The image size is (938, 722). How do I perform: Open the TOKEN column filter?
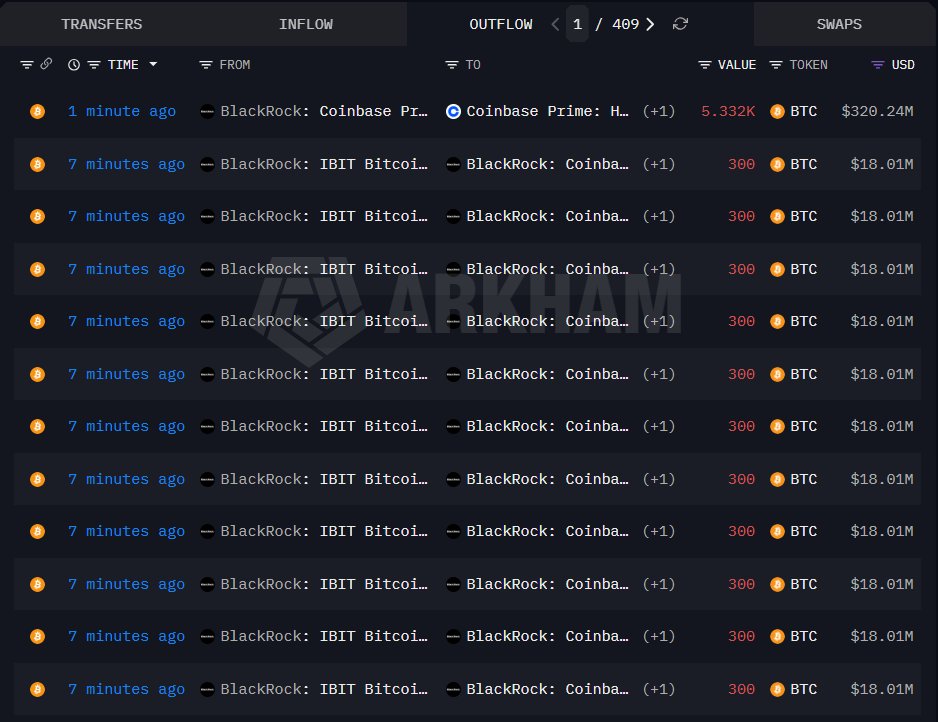776,65
